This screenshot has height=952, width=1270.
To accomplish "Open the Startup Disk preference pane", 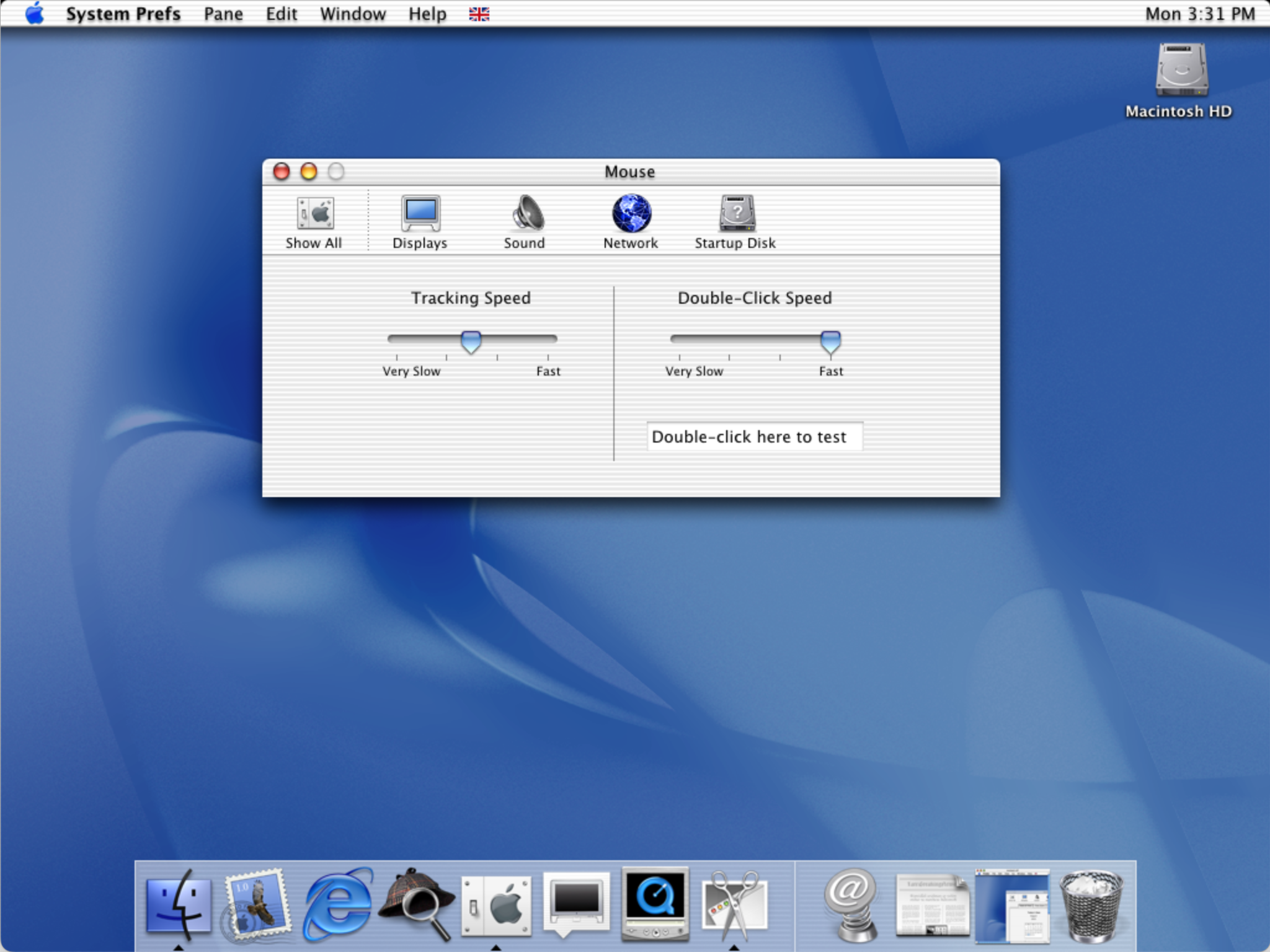I will 735,223.
